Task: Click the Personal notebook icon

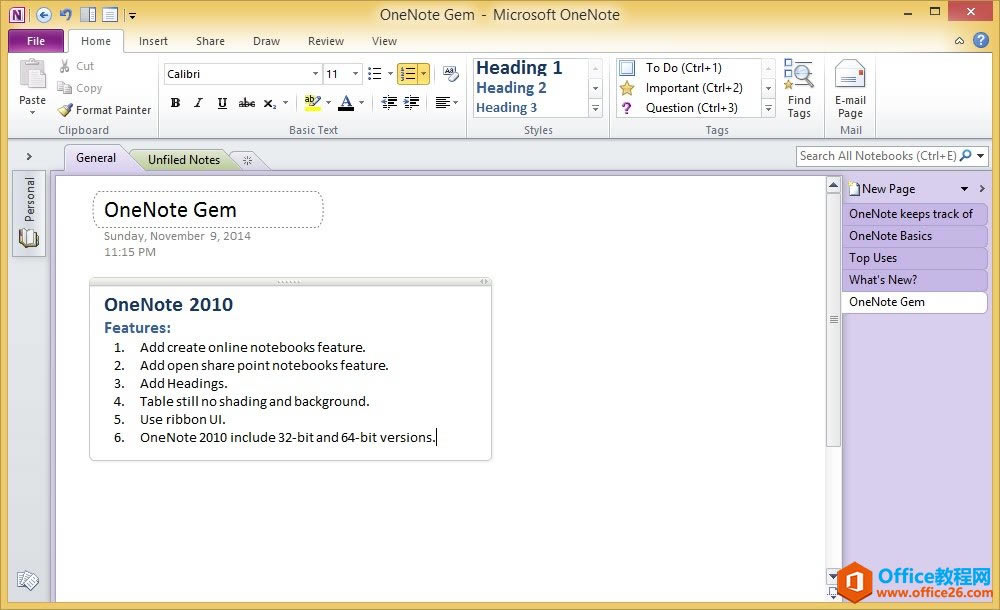Action: 29,238
